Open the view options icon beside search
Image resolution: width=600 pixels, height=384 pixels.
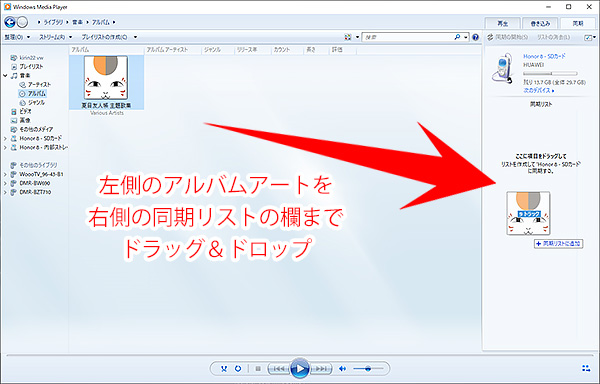tap(347, 37)
